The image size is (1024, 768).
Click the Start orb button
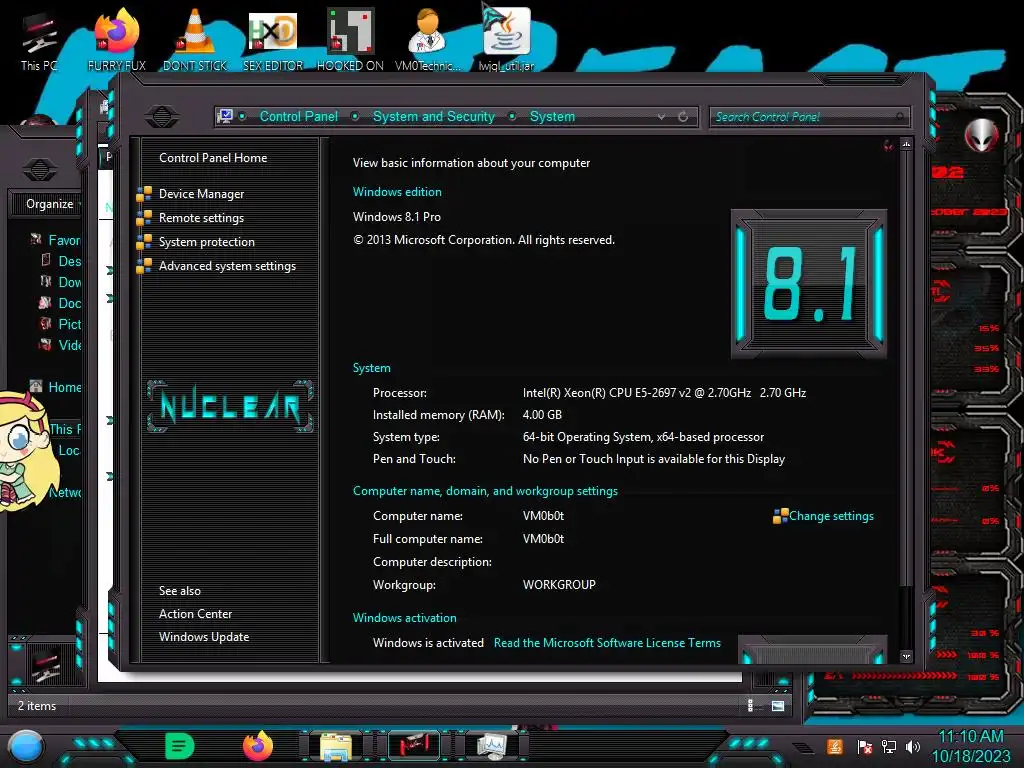(x=26, y=746)
